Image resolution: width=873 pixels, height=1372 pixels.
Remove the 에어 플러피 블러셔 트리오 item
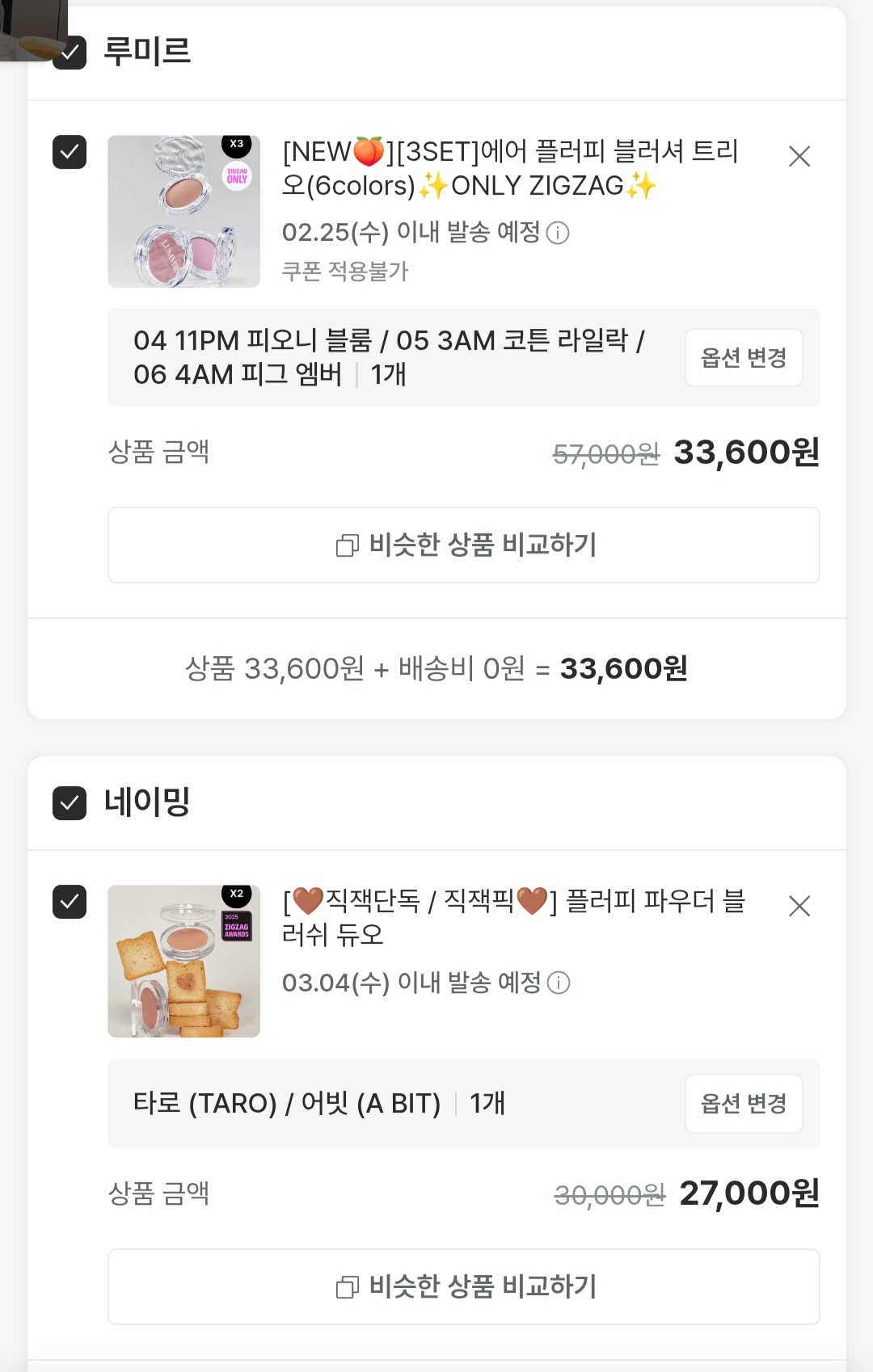pyautogui.click(x=799, y=156)
